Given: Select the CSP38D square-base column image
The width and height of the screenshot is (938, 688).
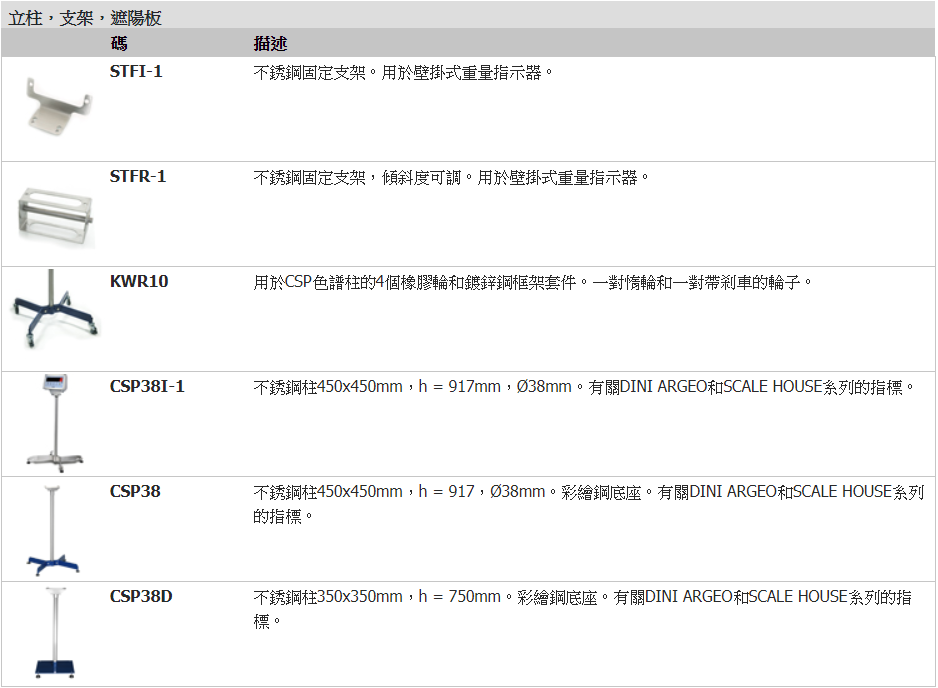Looking at the screenshot, I should click(54, 633).
